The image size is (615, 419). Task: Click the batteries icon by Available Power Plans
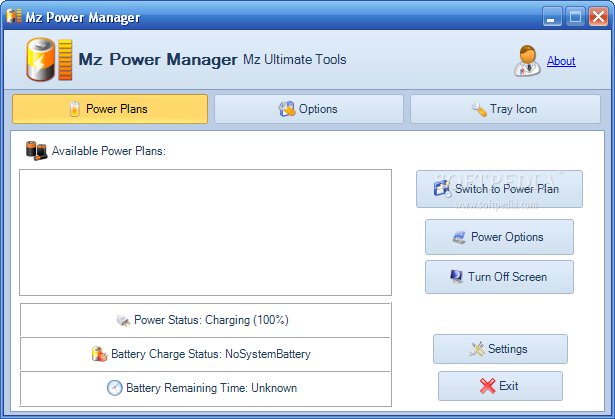point(36,151)
